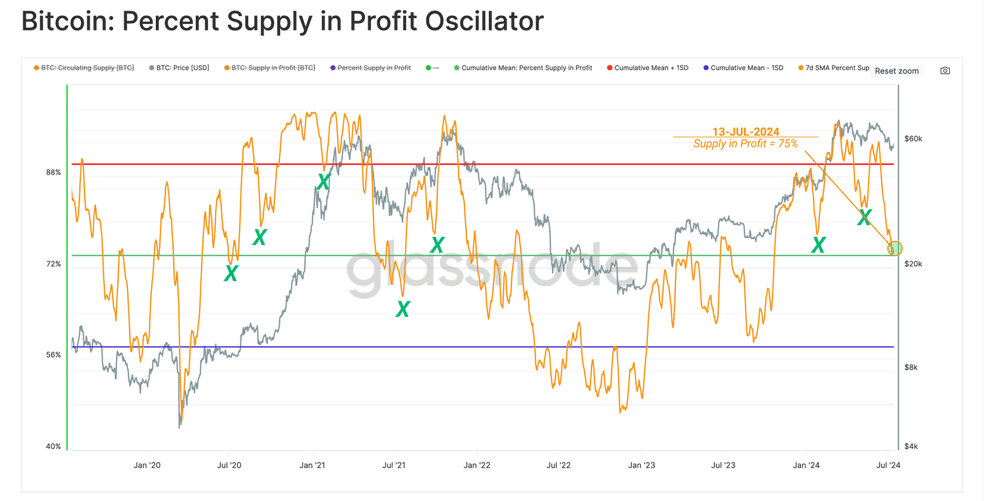This screenshot has width=984, height=501.
Task: Toggle the 7d SMA Percent Supply legend
Action: pos(833,68)
